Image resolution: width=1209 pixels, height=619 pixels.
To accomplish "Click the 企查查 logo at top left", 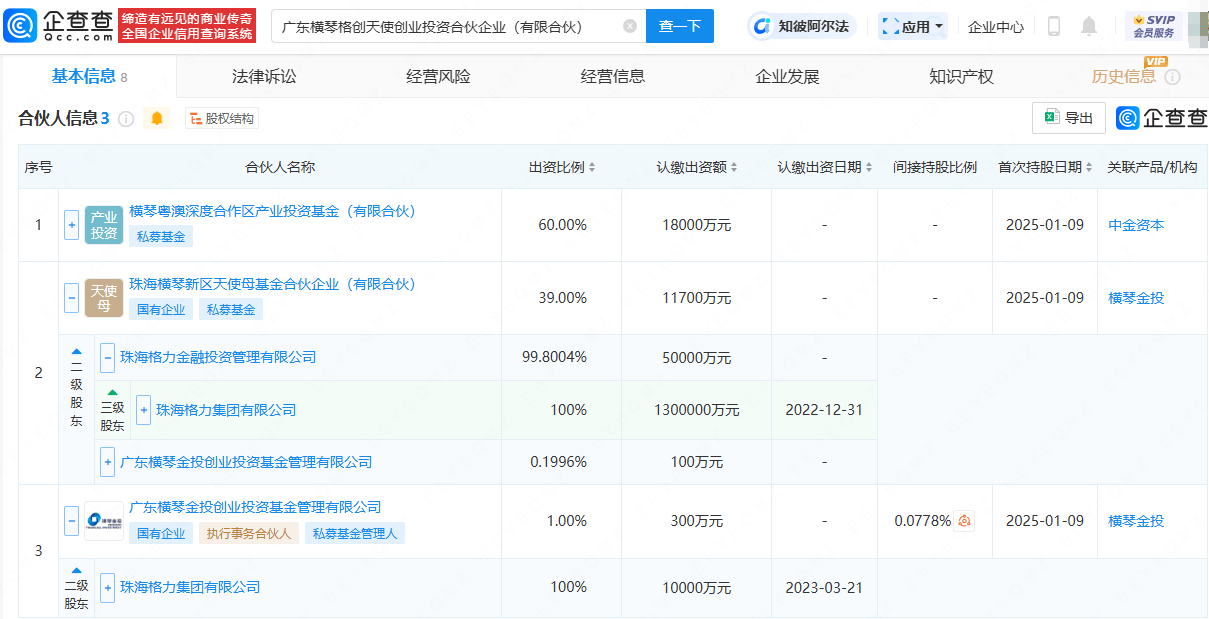I will pos(58,26).
